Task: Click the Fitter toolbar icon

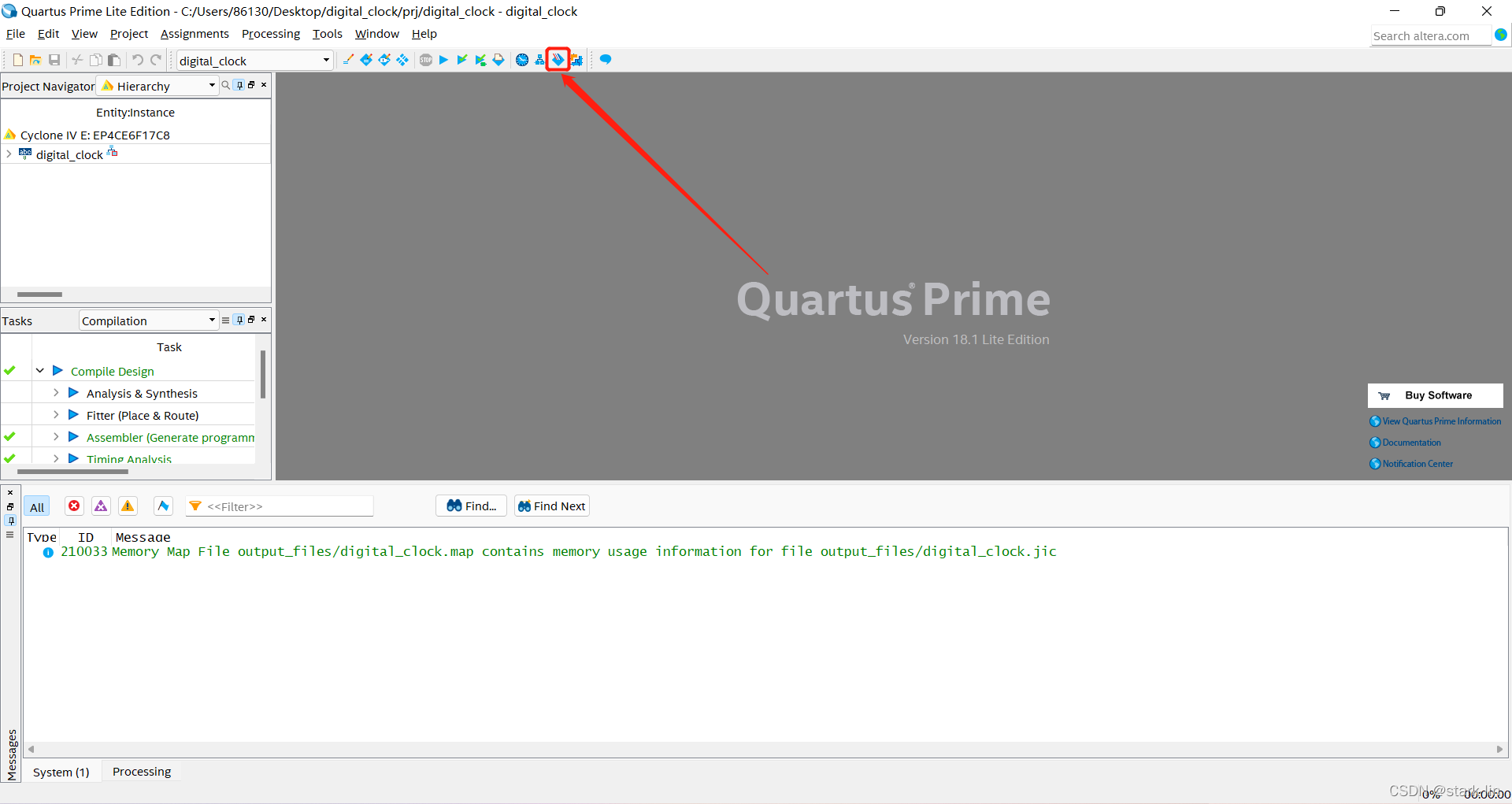Action: tap(498, 60)
